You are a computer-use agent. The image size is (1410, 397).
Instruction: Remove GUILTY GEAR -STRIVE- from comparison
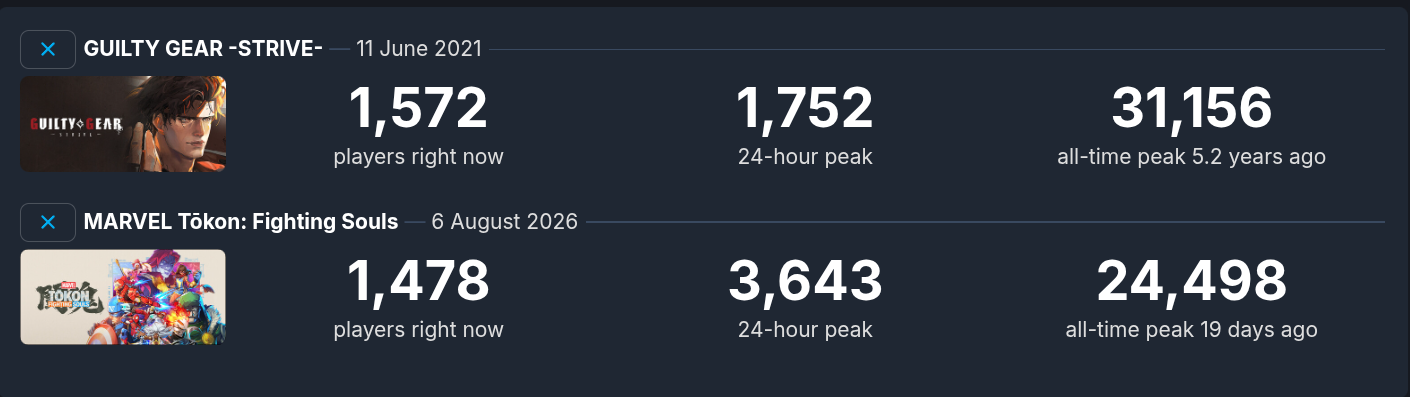point(48,49)
